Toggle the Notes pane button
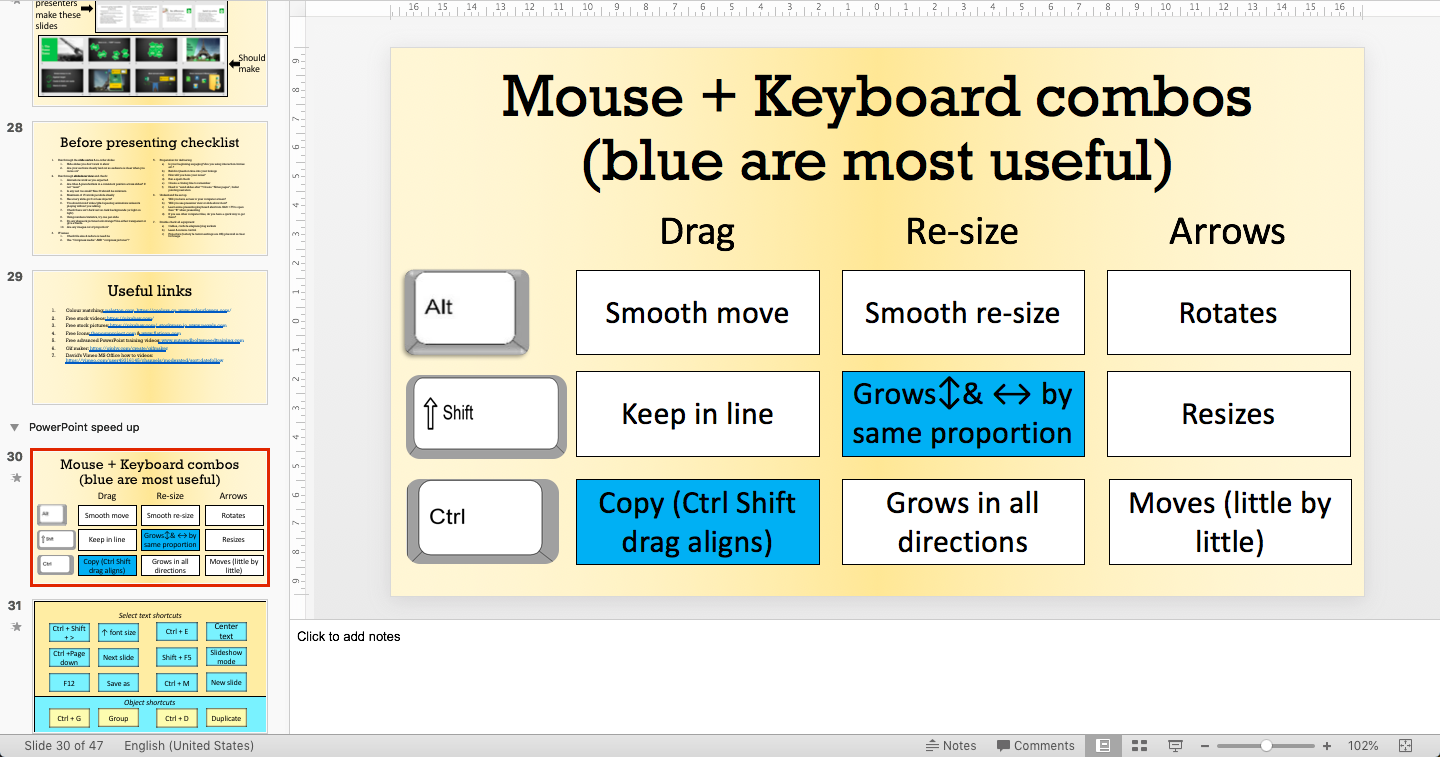Viewport: 1440px width, 757px height. 951,745
